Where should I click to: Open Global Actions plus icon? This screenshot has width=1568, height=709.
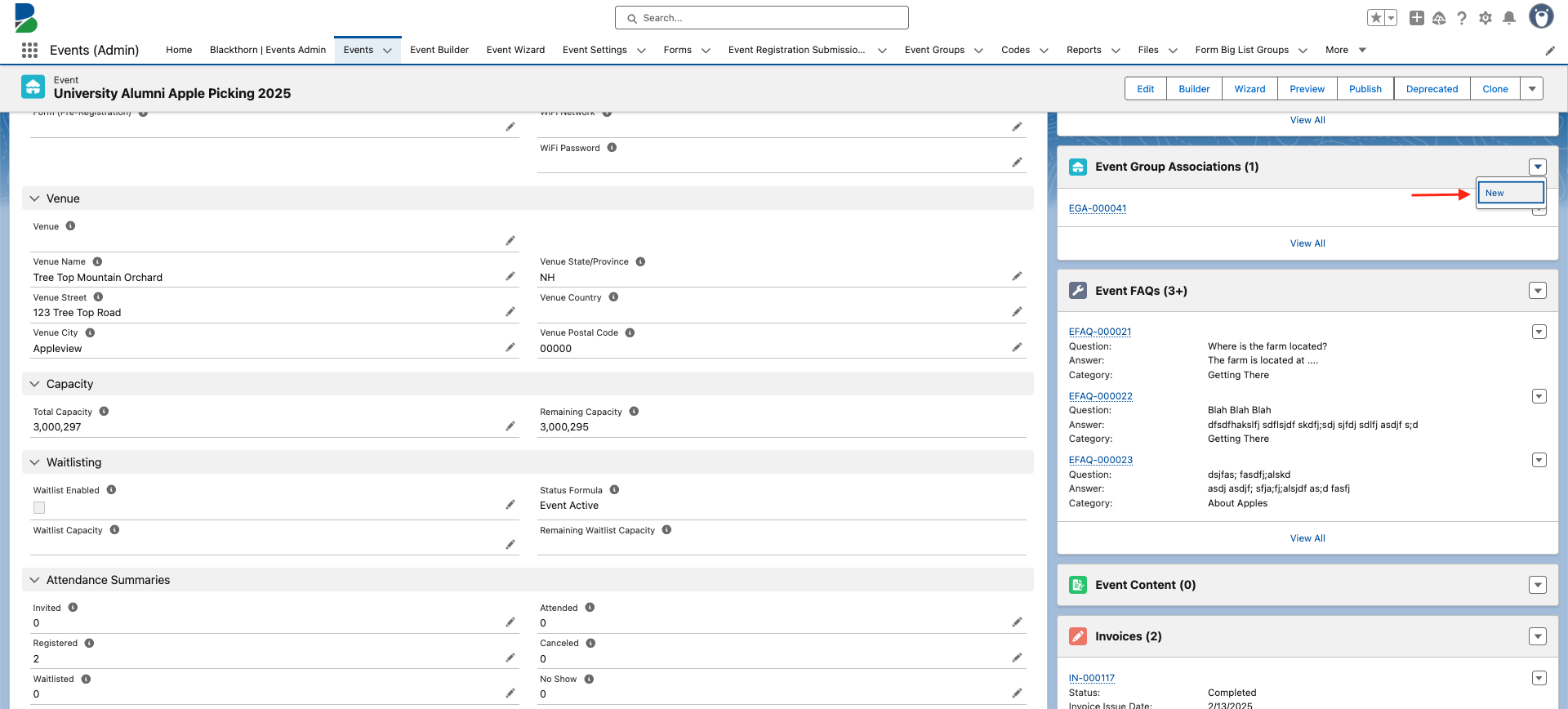1417,18
